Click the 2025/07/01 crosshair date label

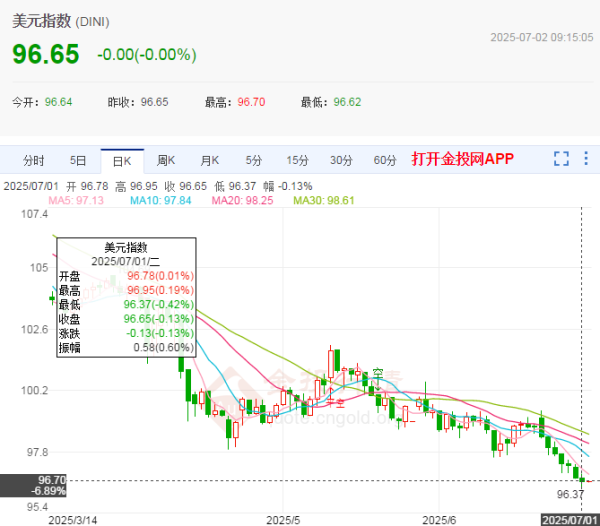570,520
